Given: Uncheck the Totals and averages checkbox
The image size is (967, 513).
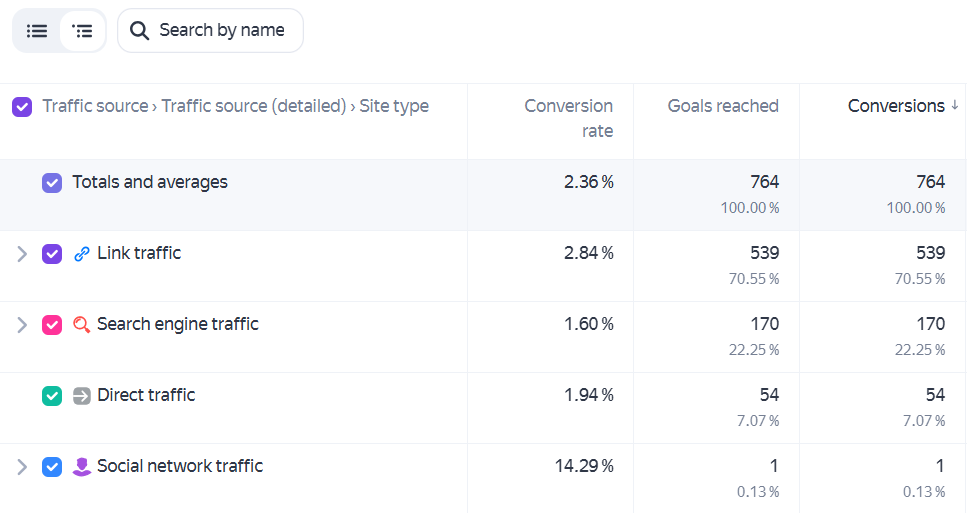Looking at the screenshot, I should (x=52, y=183).
